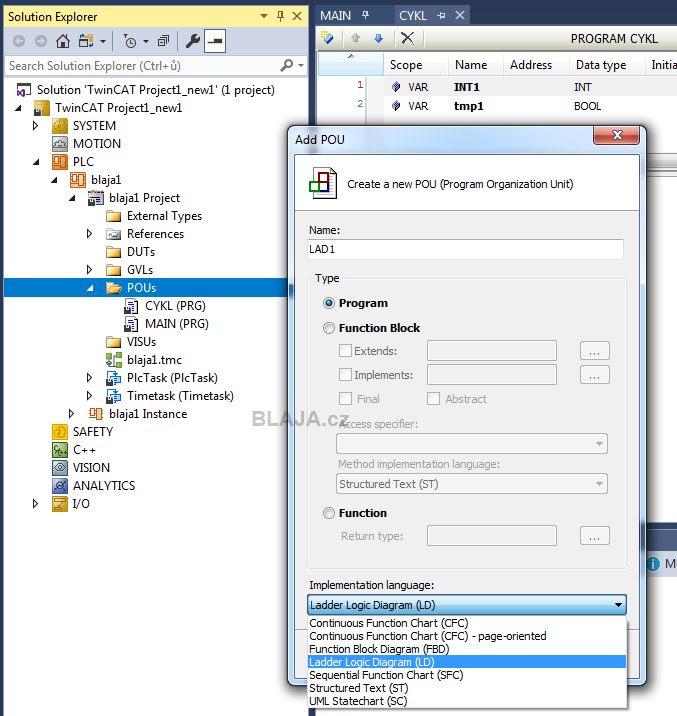Tick the Abstract checkbox

coord(433,399)
